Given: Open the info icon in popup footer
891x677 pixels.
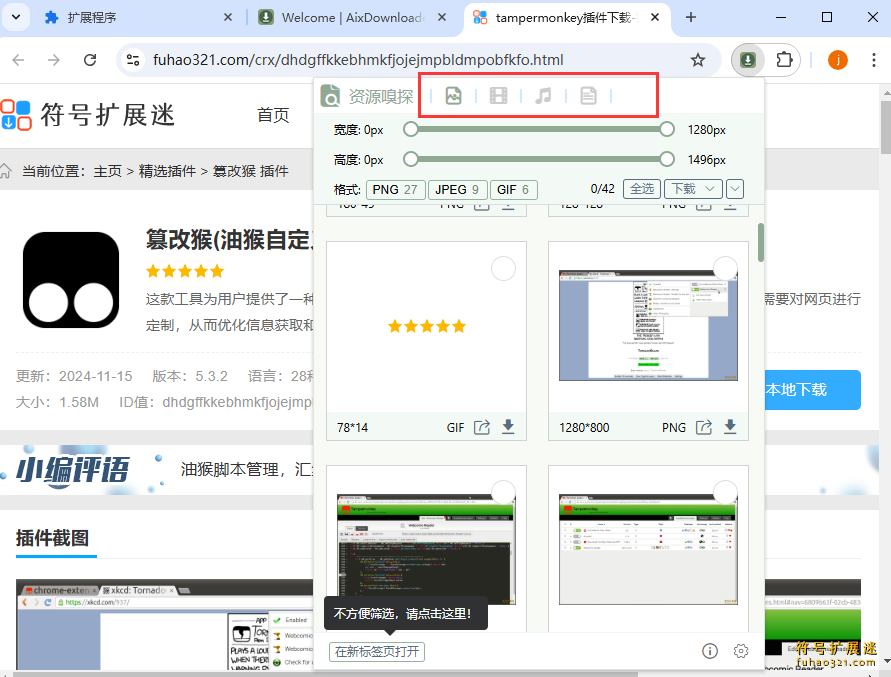Looking at the screenshot, I should (x=710, y=651).
